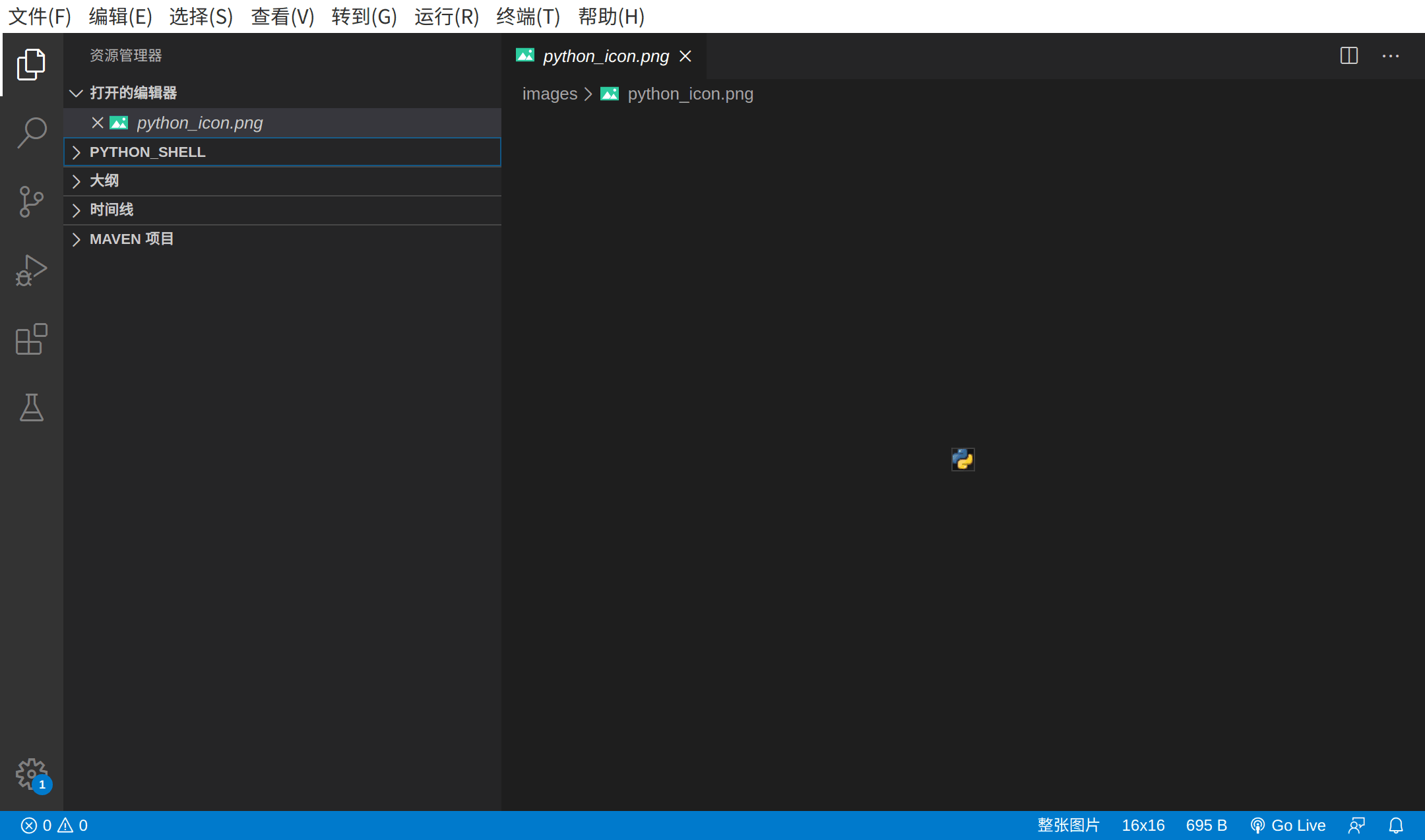Open the 查看(V) menu

click(283, 16)
